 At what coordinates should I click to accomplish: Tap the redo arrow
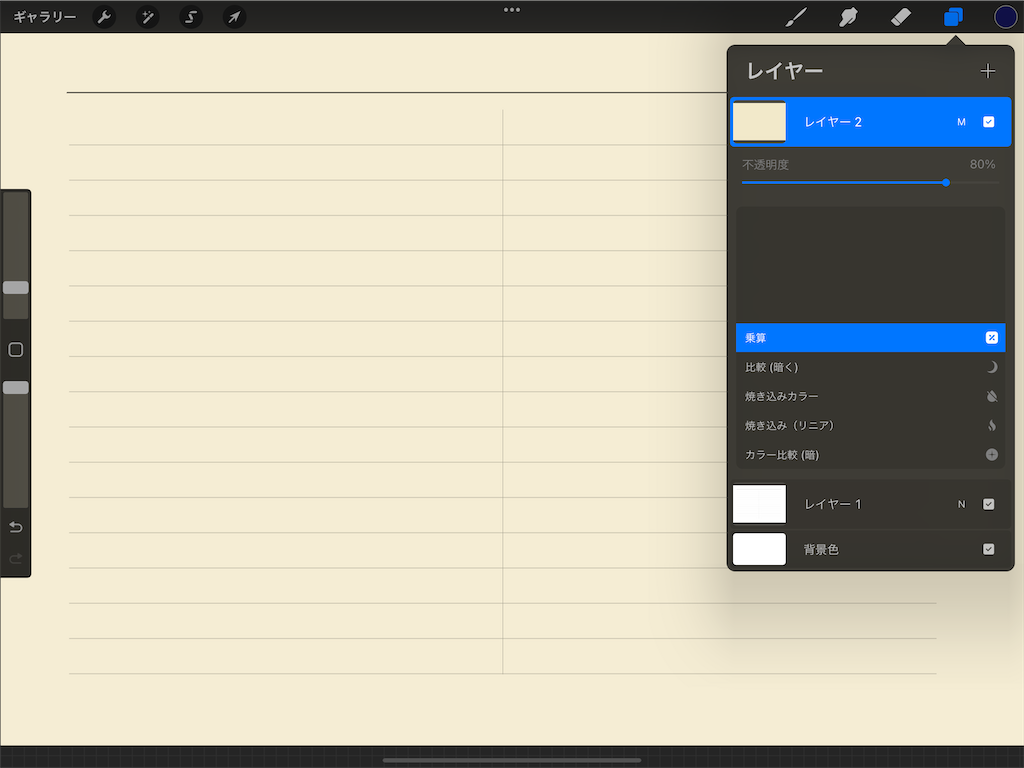click(16, 558)
